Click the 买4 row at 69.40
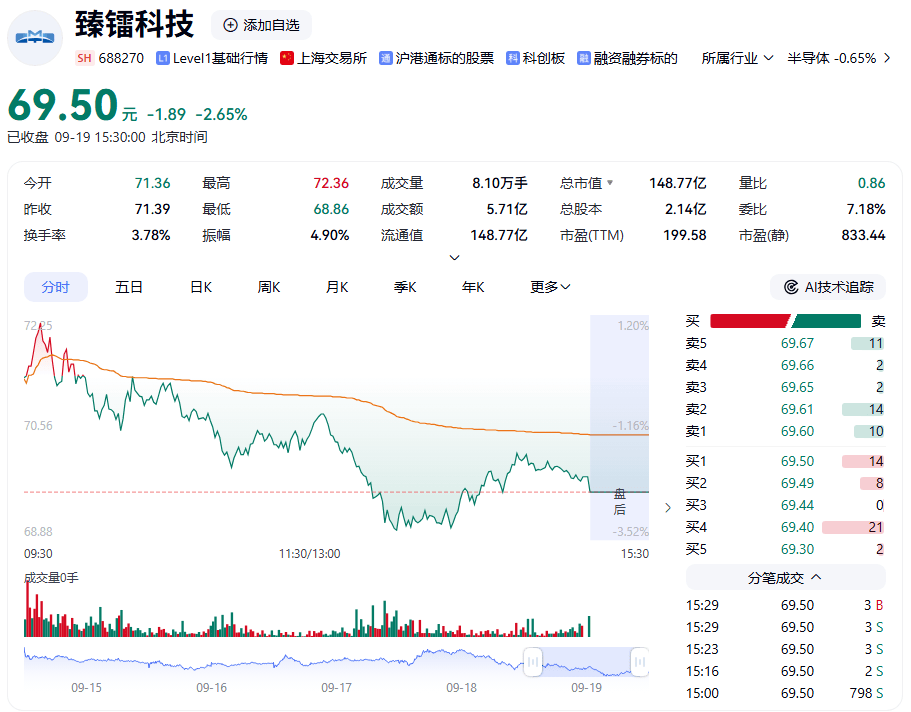Viewport: 911px width, 712px height. point(786,528)
